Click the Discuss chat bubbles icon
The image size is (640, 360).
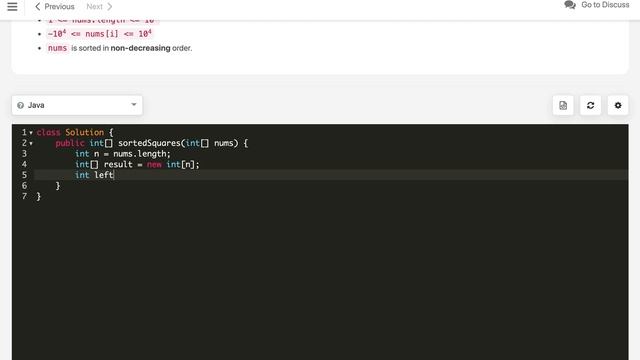click(570, 5)
